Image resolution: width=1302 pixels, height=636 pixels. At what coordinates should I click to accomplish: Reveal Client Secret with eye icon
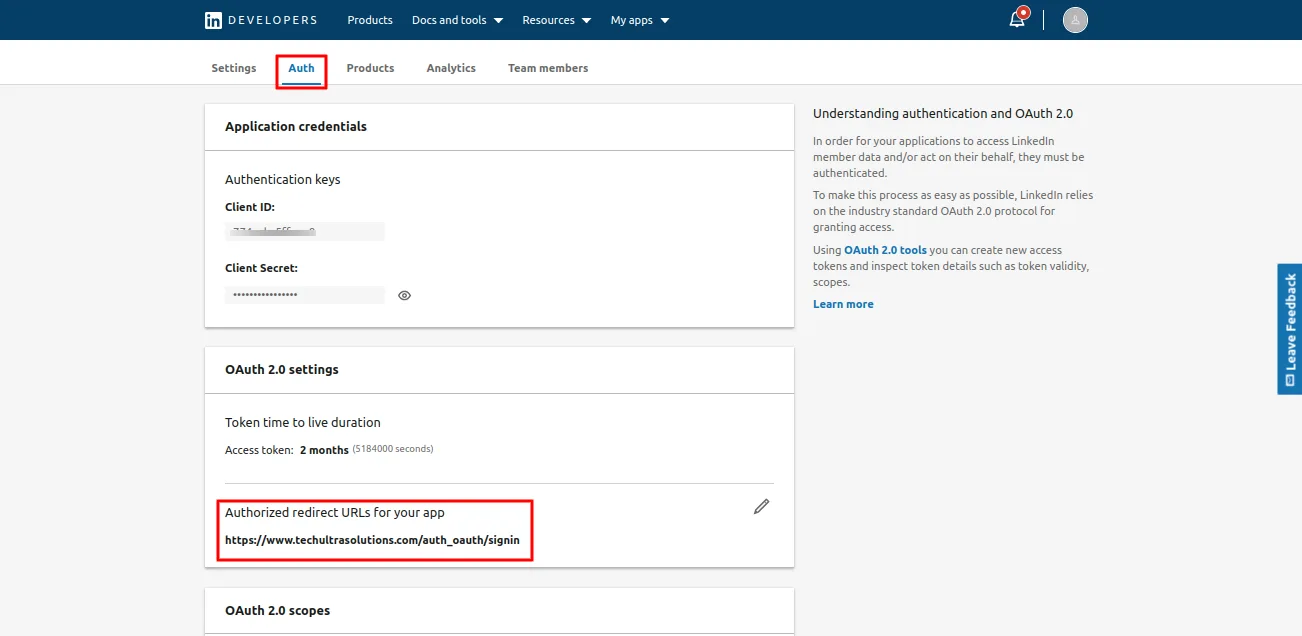[x=404, y=295]
